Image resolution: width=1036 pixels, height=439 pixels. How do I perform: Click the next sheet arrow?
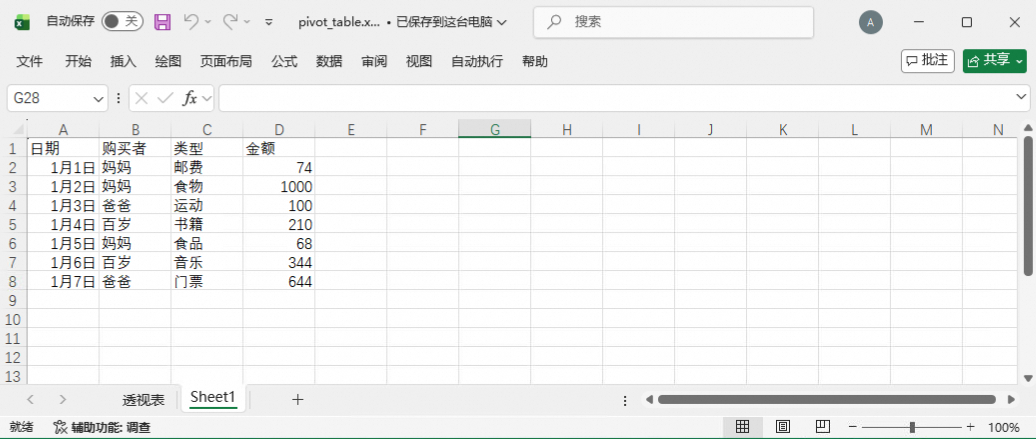pos(63,399)
